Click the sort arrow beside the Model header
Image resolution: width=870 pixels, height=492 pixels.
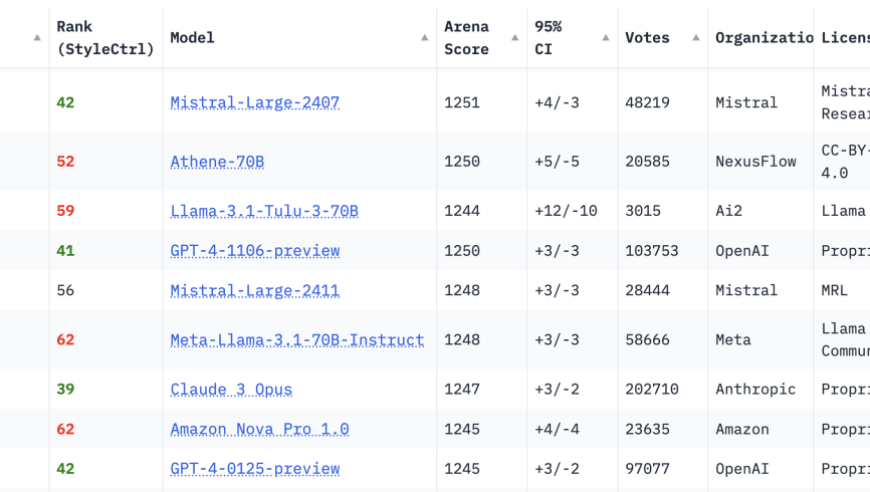pos(424,38)
